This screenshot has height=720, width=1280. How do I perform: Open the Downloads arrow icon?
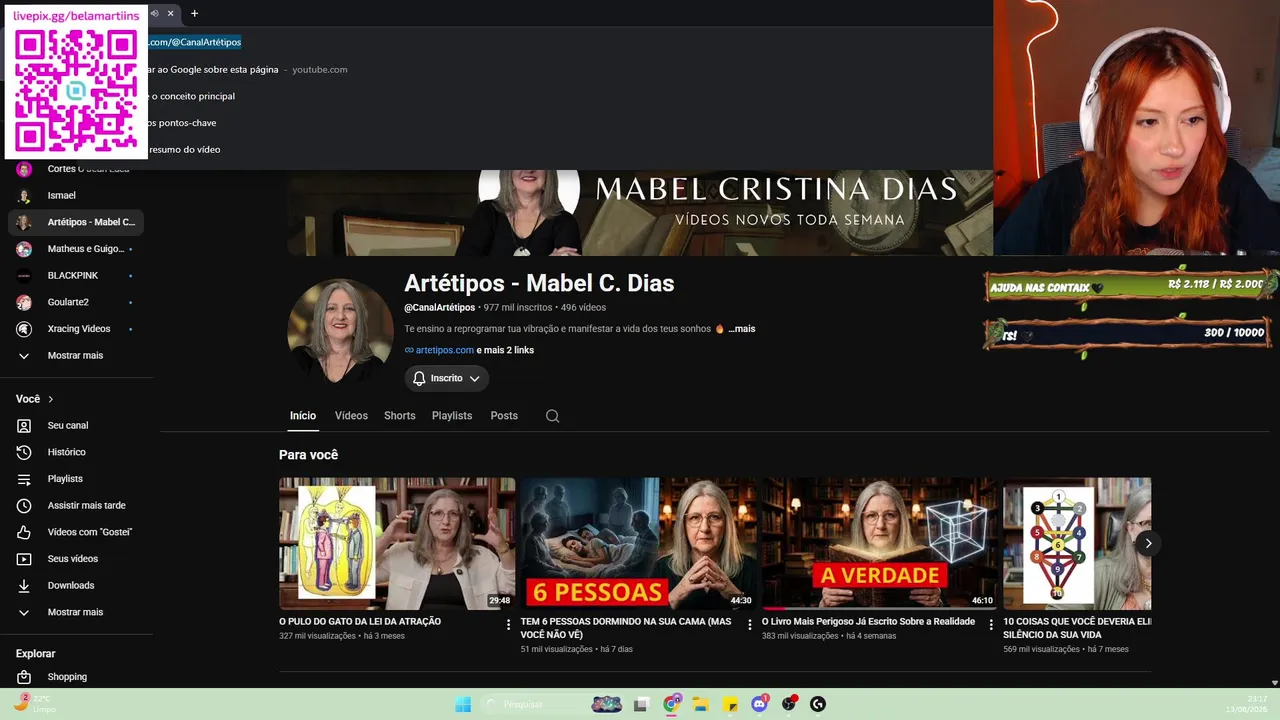point(24,585)
